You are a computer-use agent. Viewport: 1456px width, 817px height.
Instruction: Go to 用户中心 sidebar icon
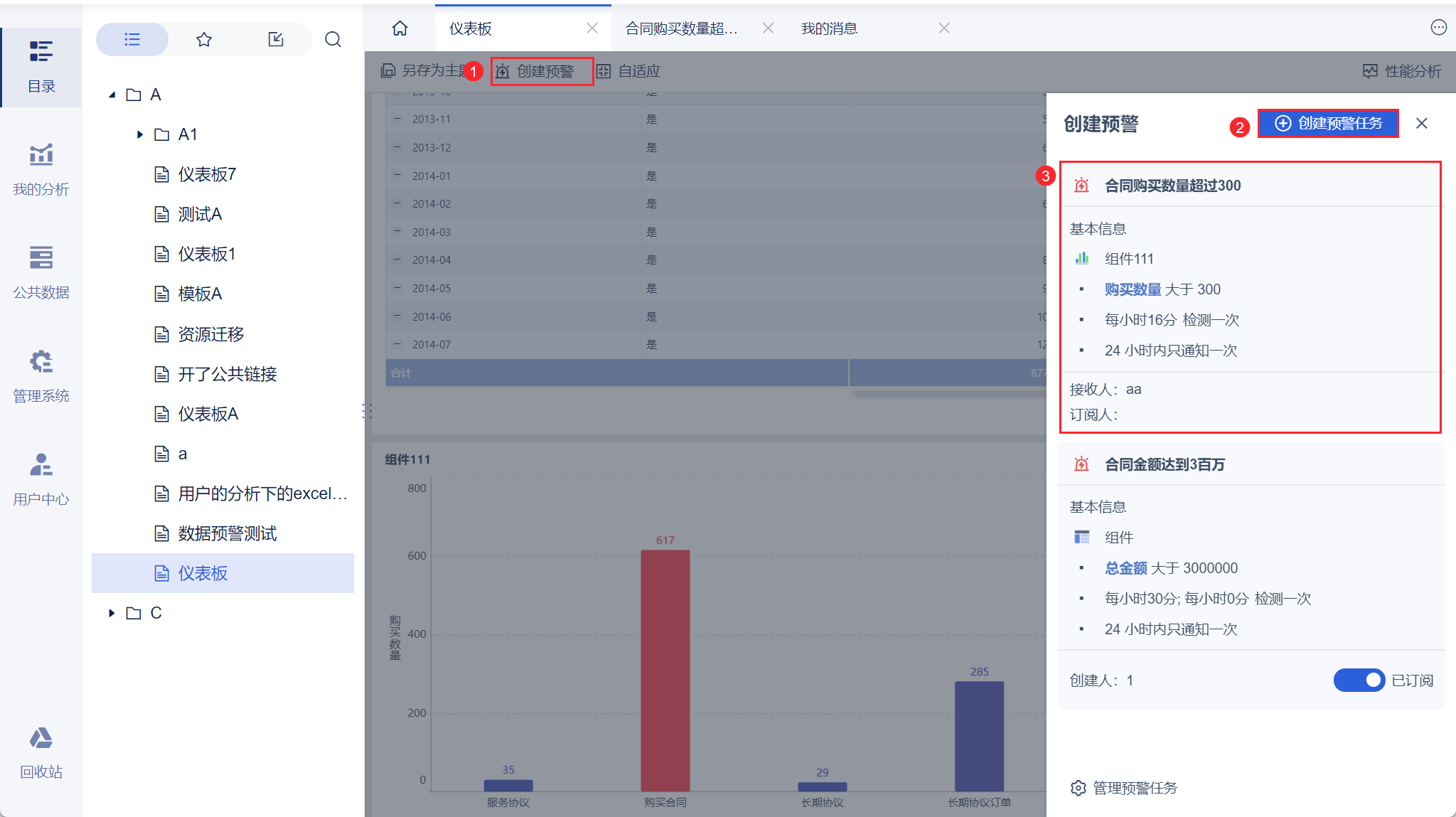(x=41, y=479)
